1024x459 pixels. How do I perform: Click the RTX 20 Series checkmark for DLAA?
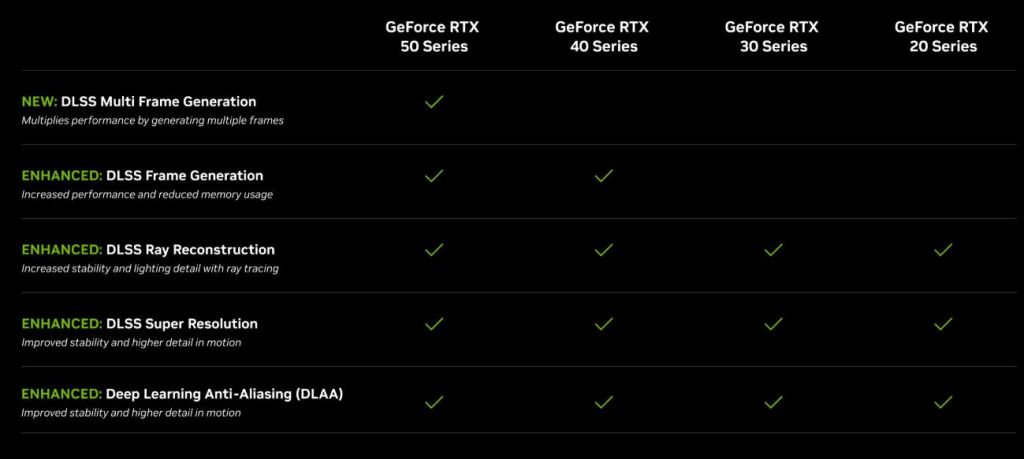[x=942, y=402]
